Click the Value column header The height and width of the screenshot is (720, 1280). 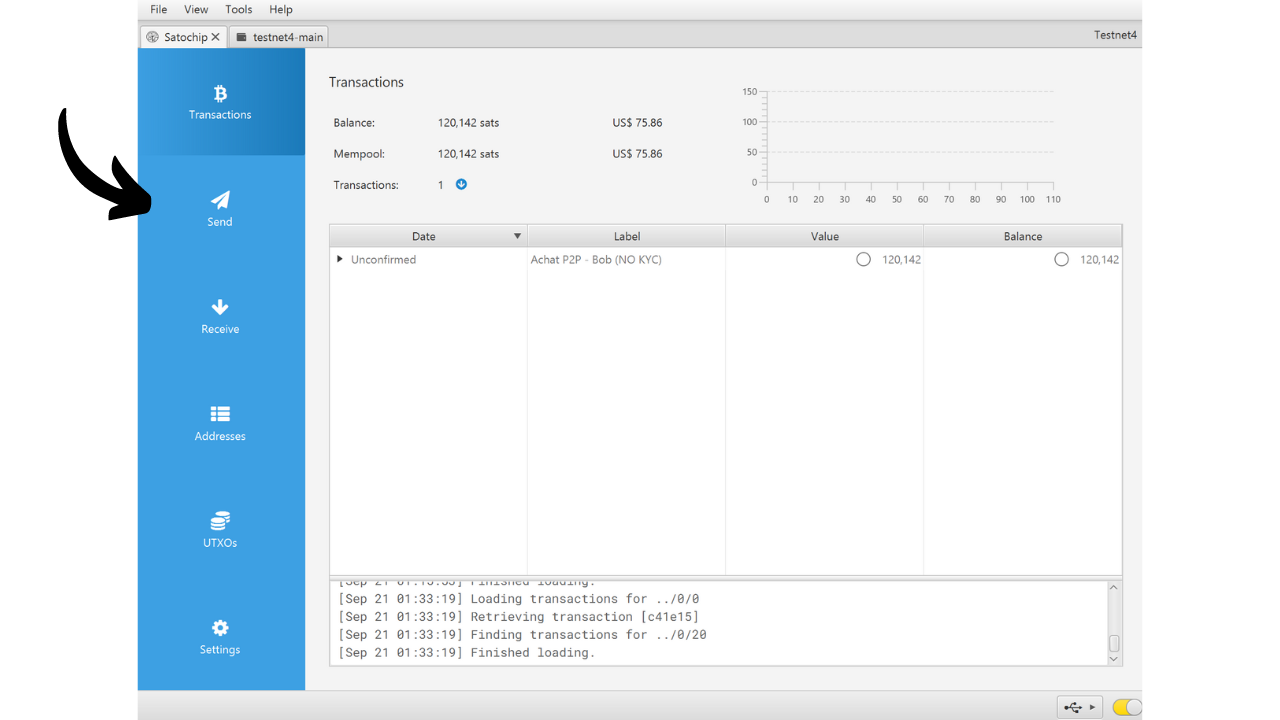(825, 236)
